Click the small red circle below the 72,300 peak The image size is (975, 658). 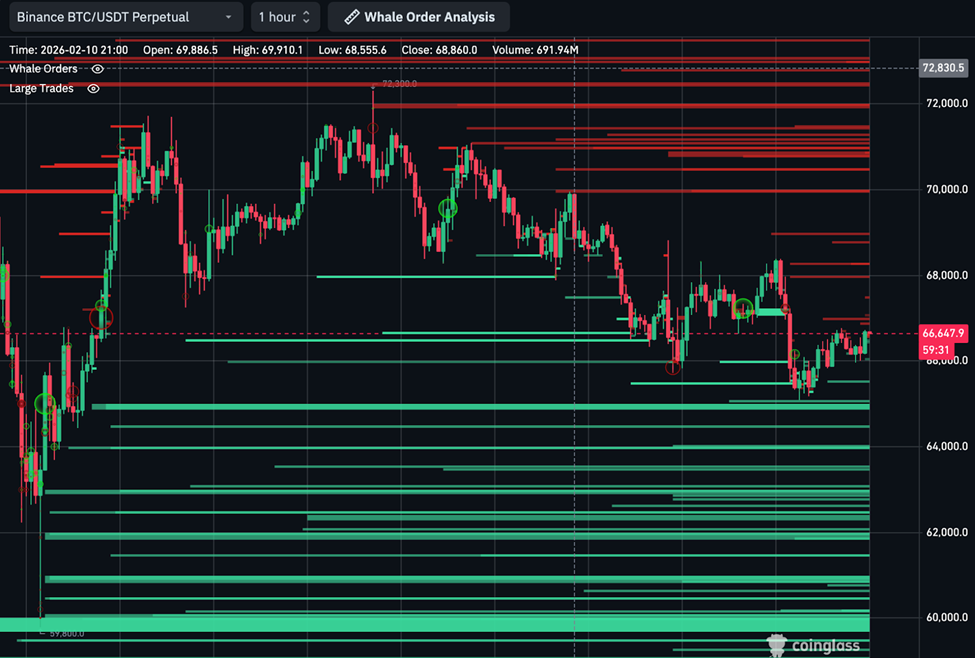pyautogui.click(x=373, y=128)
